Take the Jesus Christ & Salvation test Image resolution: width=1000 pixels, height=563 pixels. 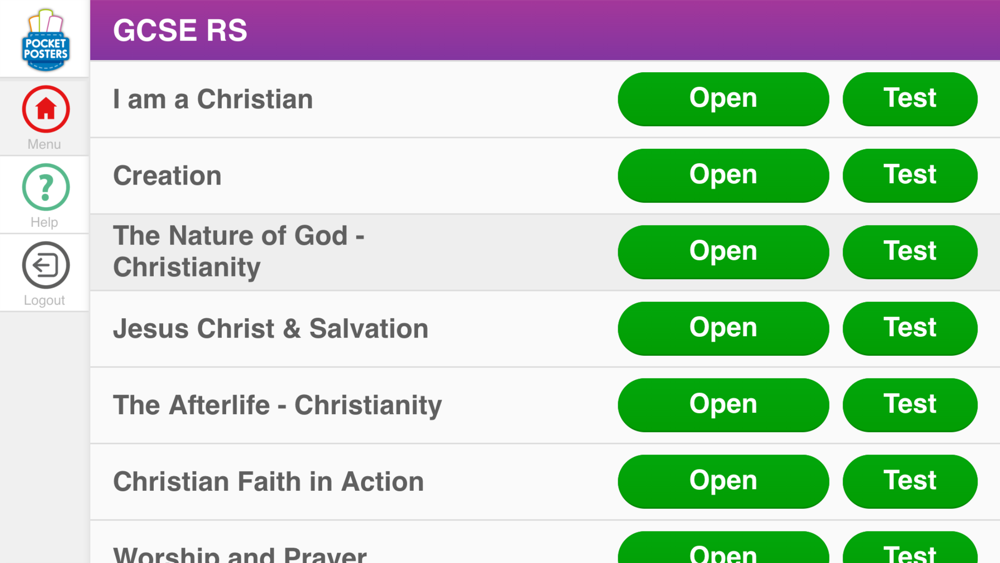(910, 328)
